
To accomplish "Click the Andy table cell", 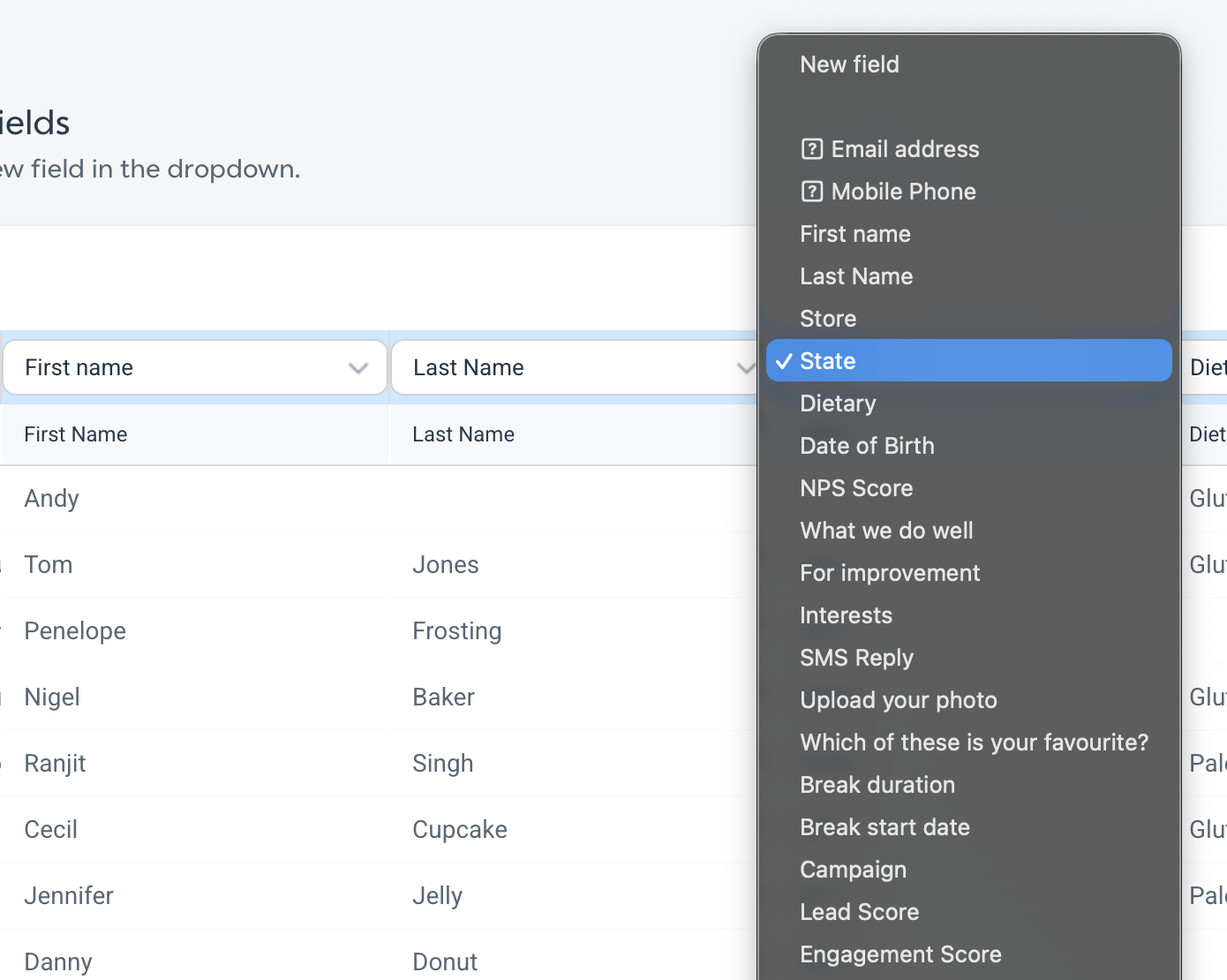I will point(195,499).
